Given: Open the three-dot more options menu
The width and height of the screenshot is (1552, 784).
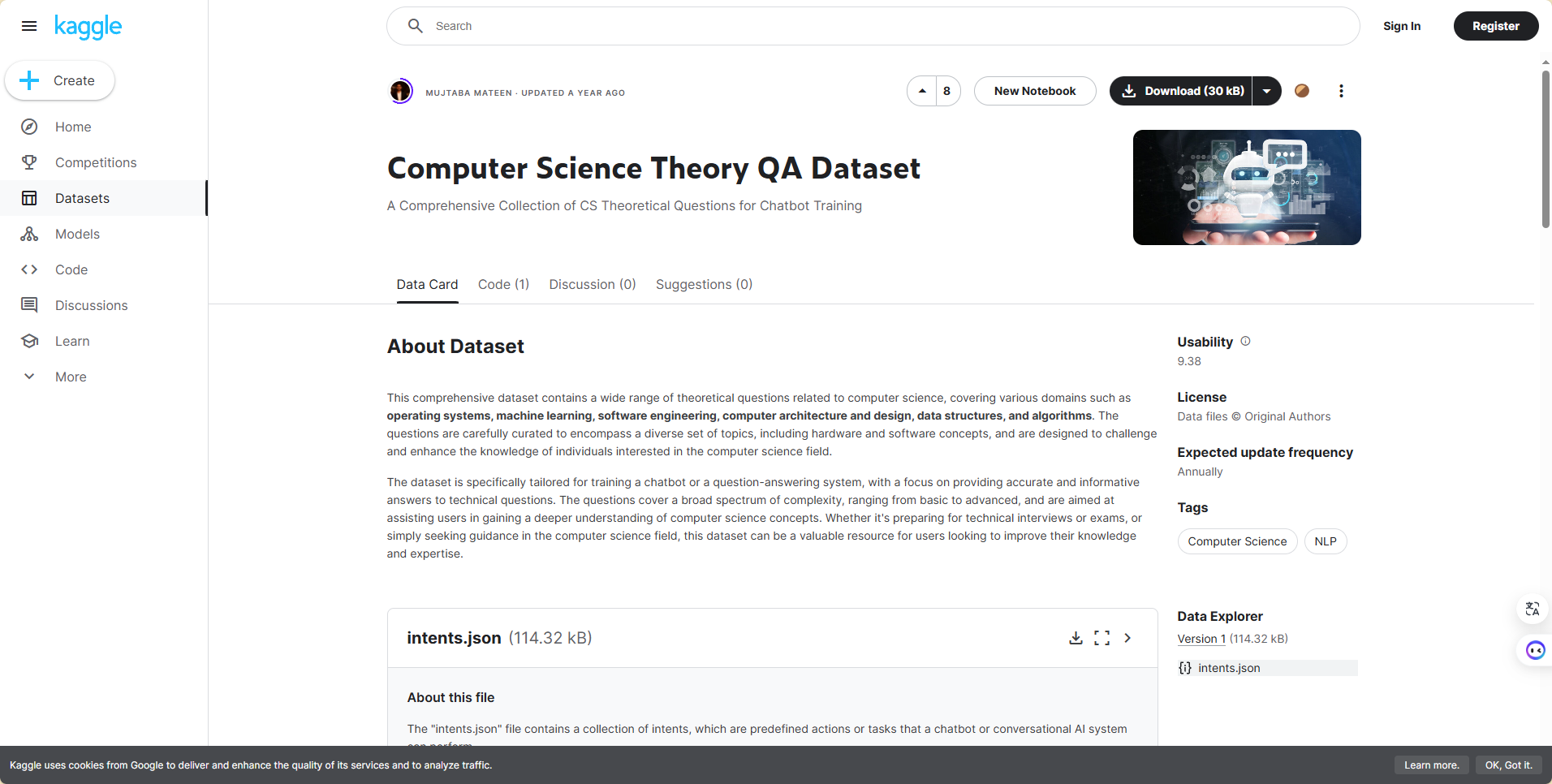Looking at the screenshot, I should pos(1341,91).
